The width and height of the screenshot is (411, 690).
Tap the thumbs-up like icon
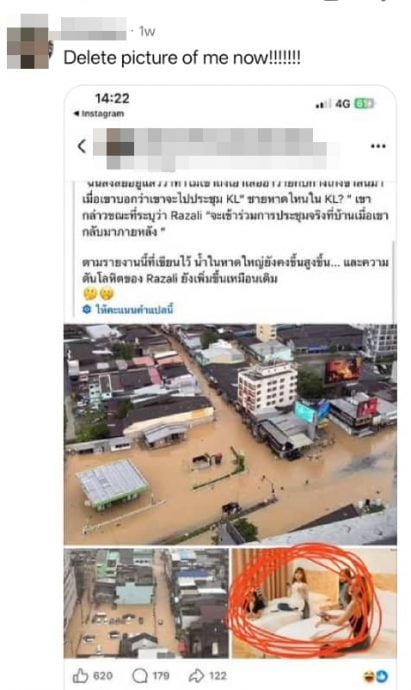(x=81, y=675)
